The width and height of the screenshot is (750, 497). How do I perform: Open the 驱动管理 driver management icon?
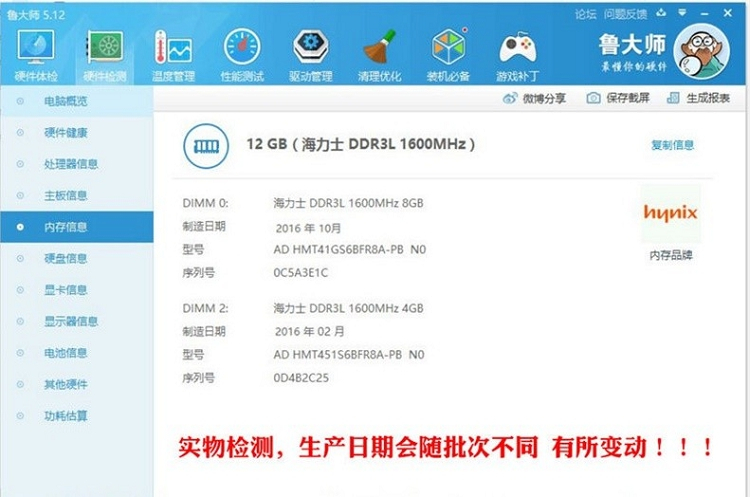click(310, 47)
